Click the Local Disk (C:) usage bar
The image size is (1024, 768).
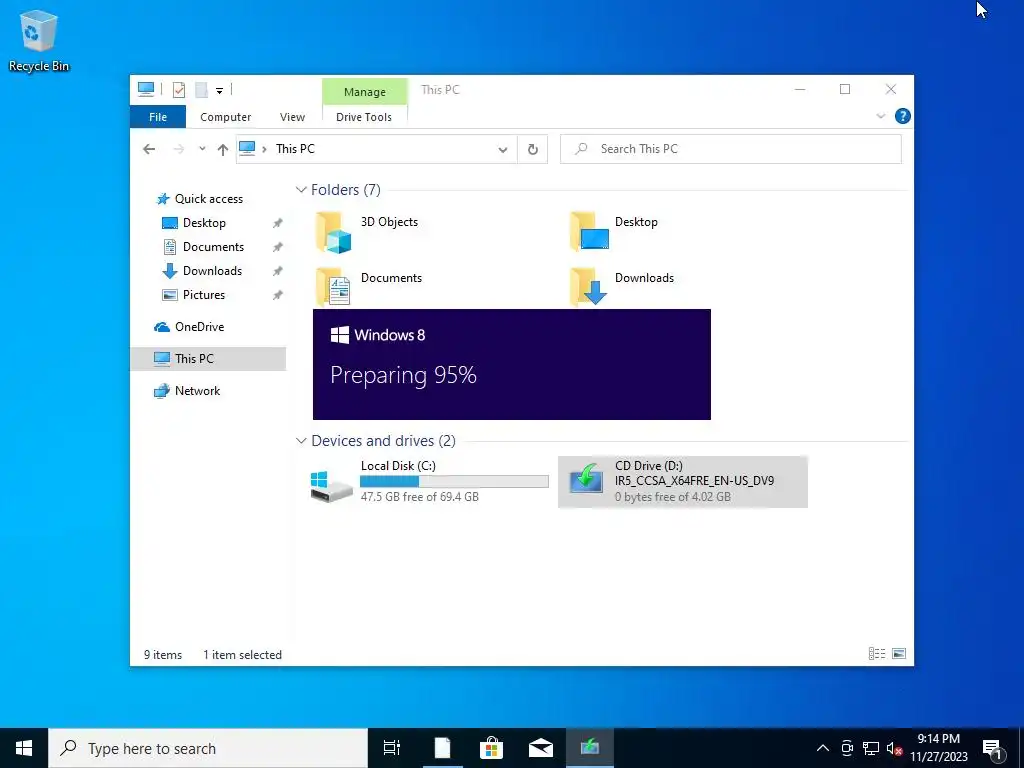click(x=454, y=481)
